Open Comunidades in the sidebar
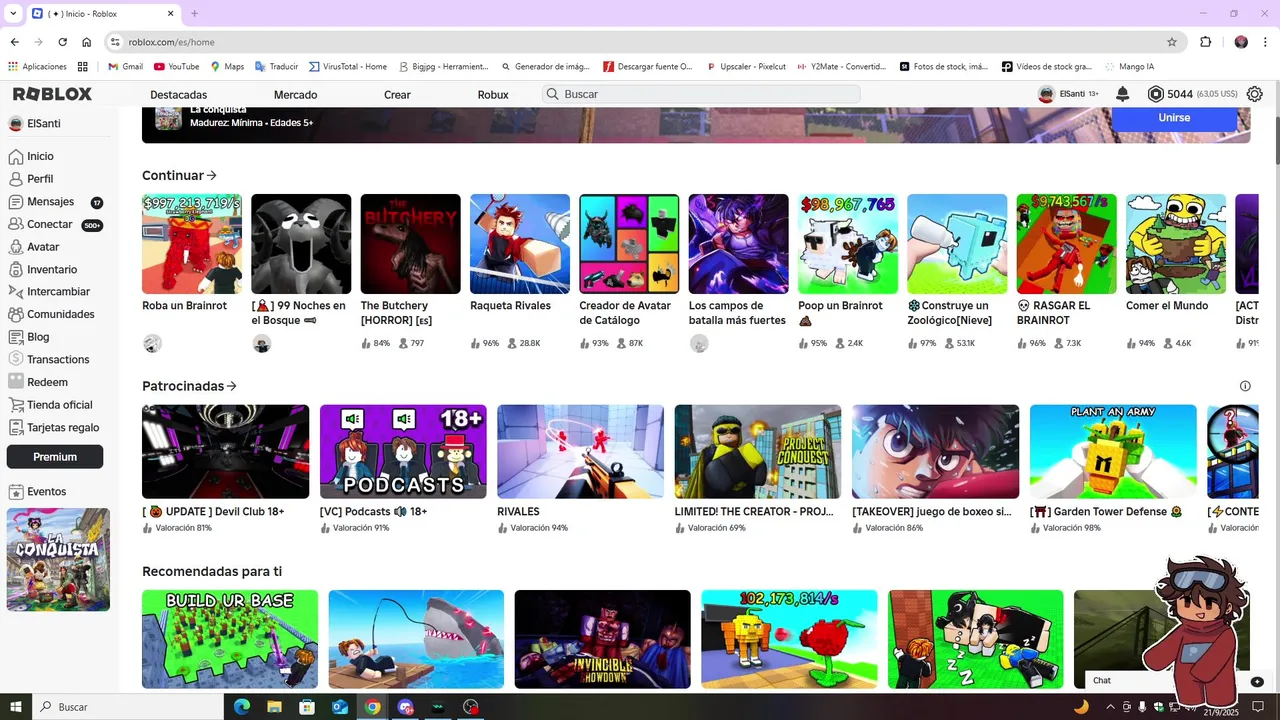This screenshot has height=720, width=1280. pos(59,314)
